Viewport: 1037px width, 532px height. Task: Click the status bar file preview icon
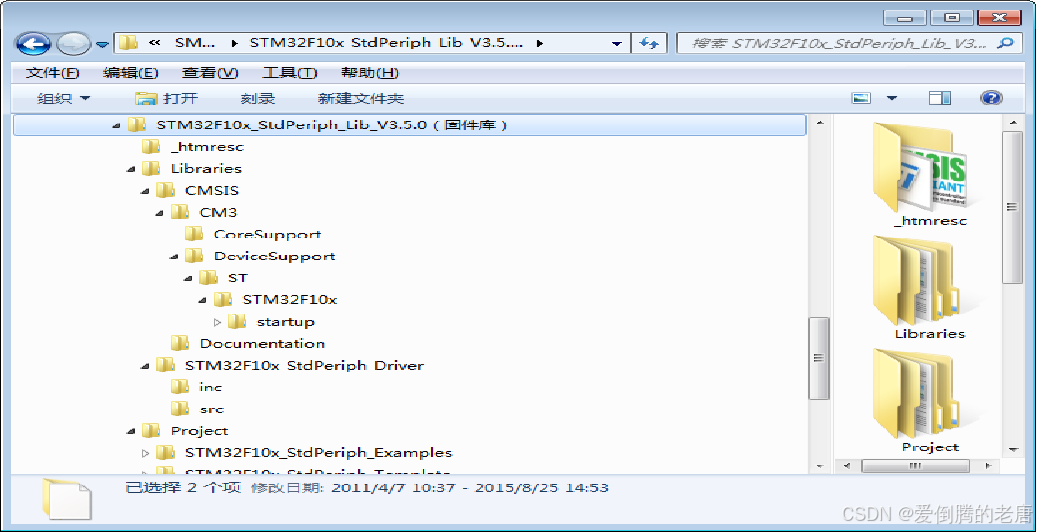[67, 498]
